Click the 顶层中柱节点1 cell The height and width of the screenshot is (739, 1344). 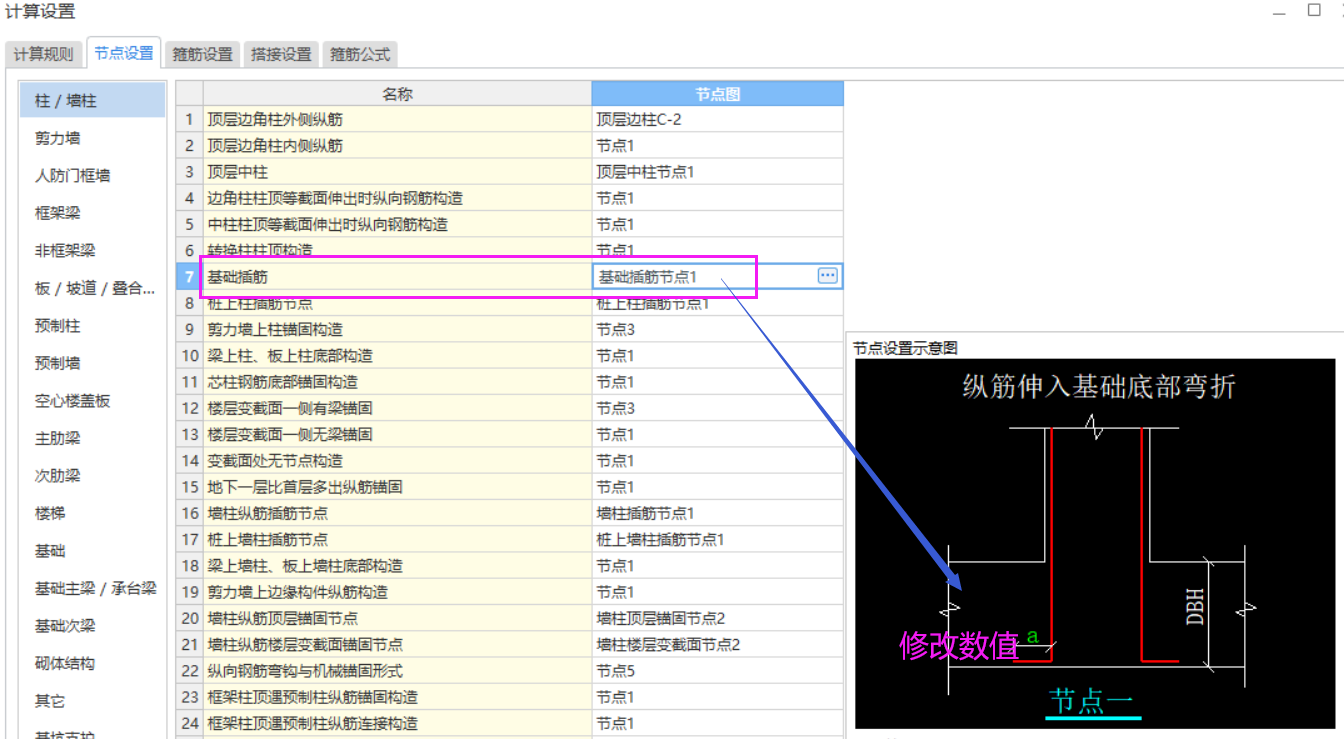718,172
